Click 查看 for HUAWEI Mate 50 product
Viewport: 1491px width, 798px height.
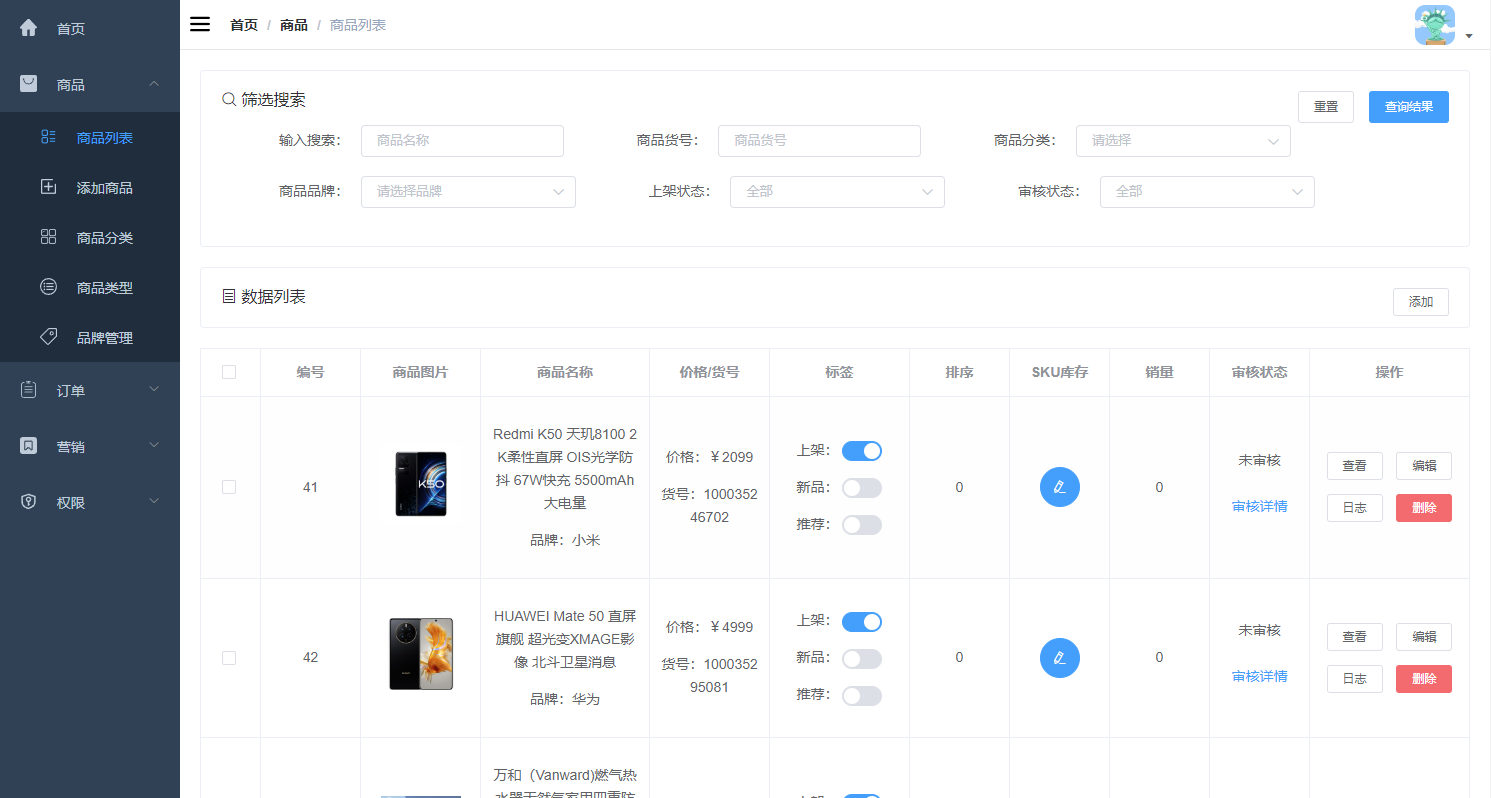(x=1355, y=637)
